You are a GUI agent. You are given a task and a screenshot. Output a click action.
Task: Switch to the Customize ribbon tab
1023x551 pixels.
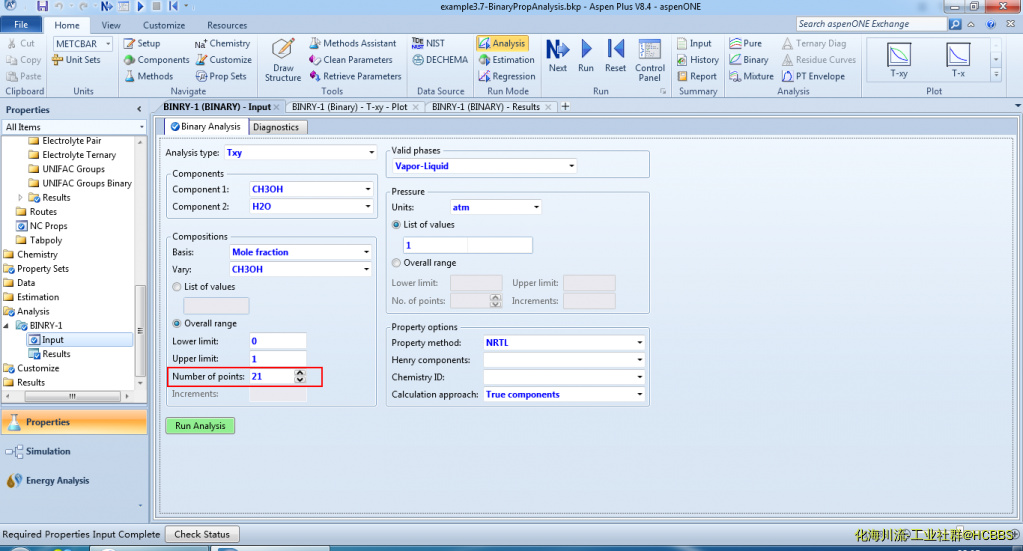point(164,25)
